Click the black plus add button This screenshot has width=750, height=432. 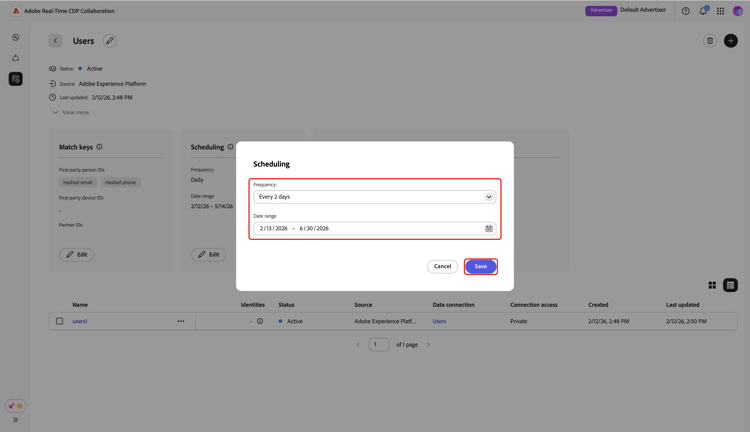pyautogui.click(x=730, y=41)
